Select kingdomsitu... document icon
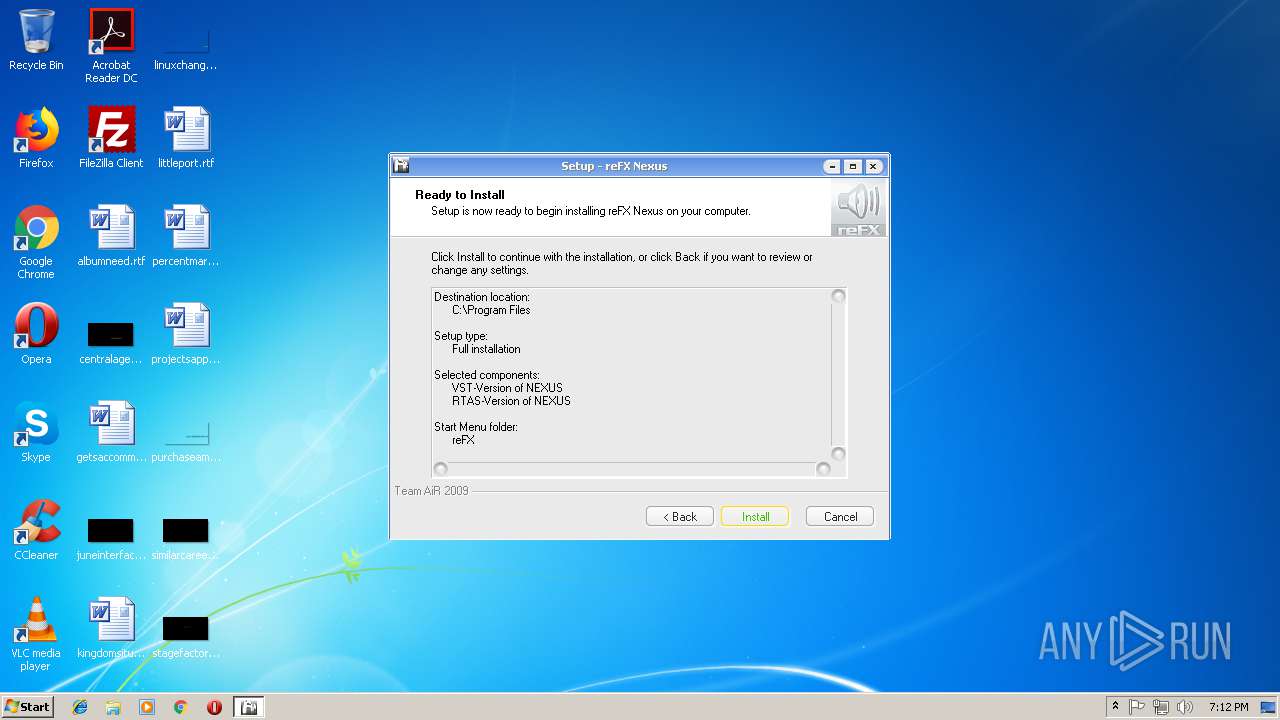The width and height of the screenshot is (1280, 720). [111, 628]
